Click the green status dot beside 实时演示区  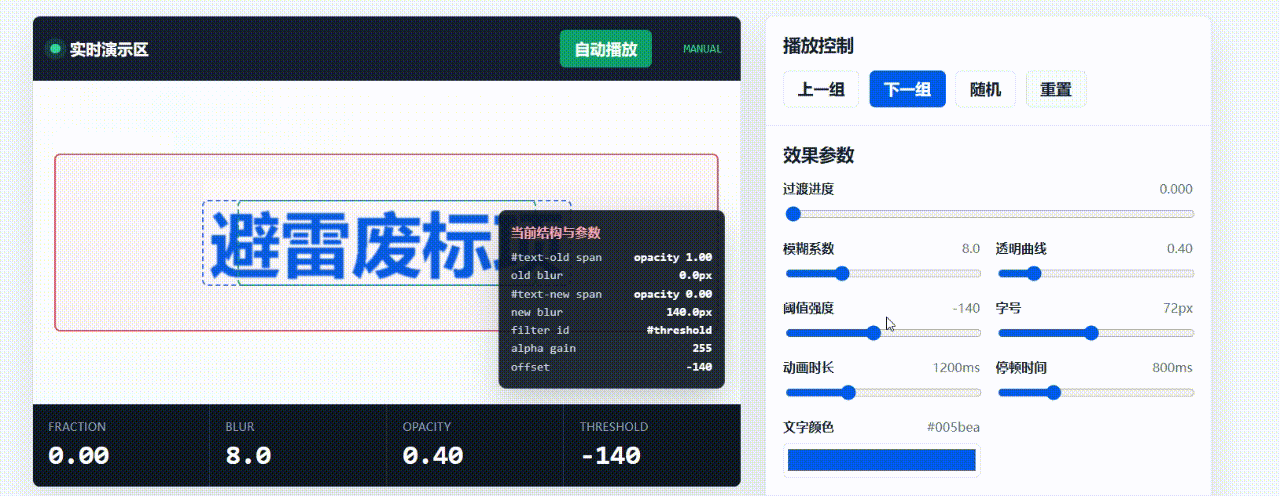[x=55, y=48]
